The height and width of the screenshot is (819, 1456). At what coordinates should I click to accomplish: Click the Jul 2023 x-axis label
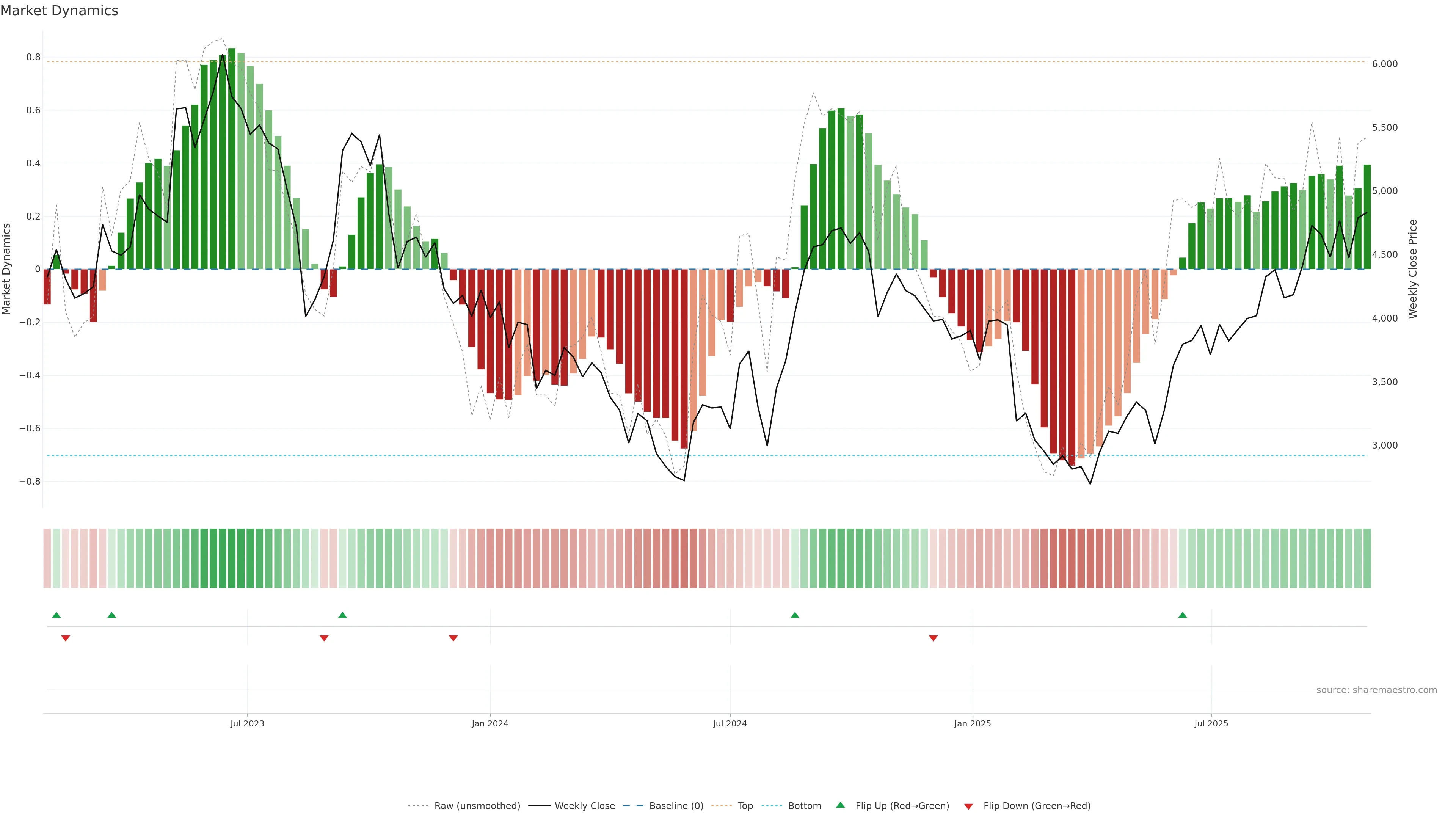coord(247,723)
